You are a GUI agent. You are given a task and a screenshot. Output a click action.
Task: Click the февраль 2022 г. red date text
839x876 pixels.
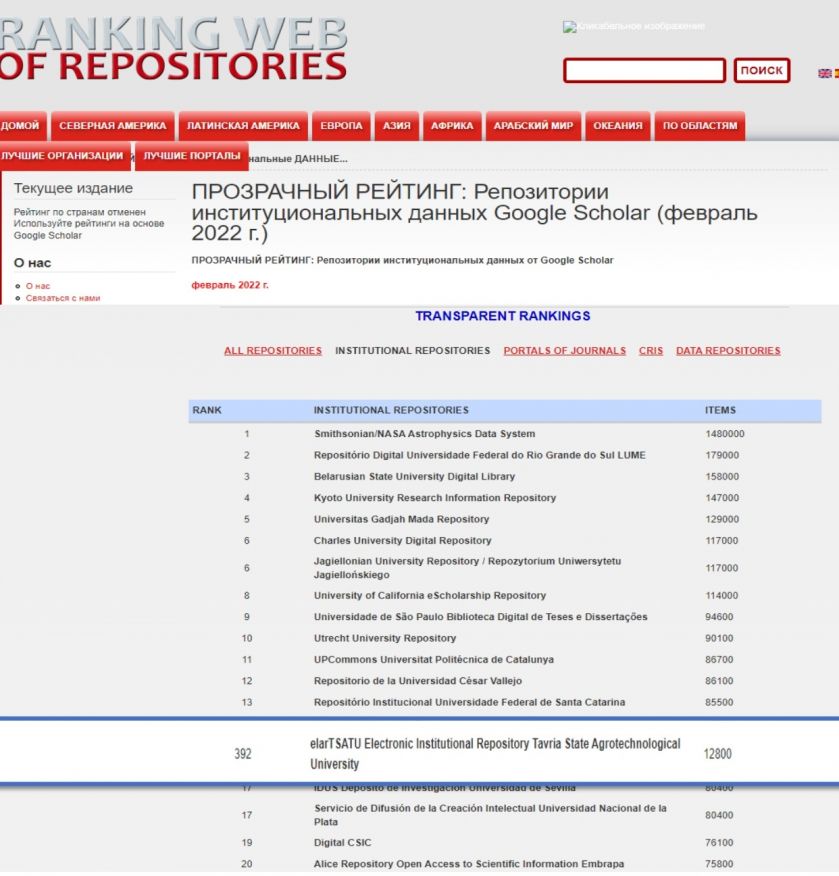point(230,285)
